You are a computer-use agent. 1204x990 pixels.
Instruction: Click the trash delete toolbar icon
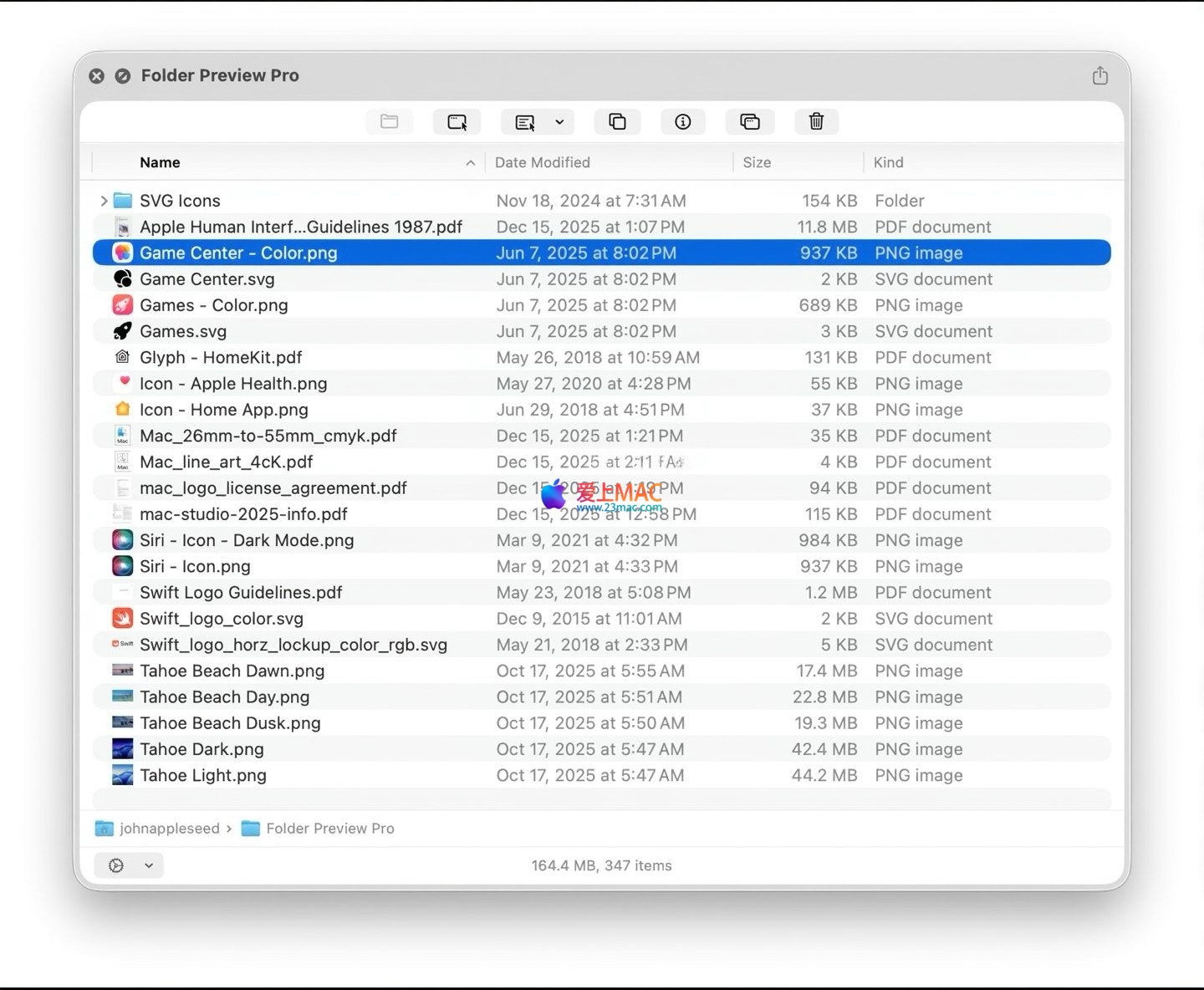[816, 122]
